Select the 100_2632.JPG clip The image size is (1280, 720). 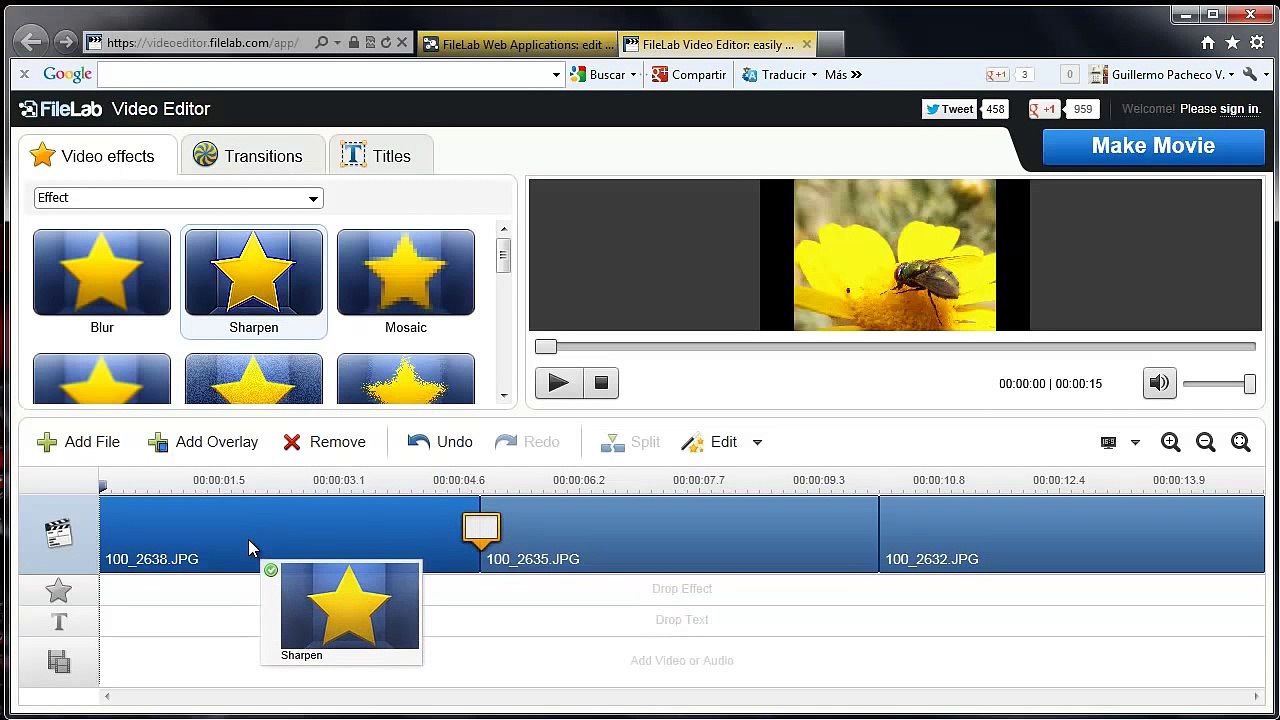tap(1072, 535)
